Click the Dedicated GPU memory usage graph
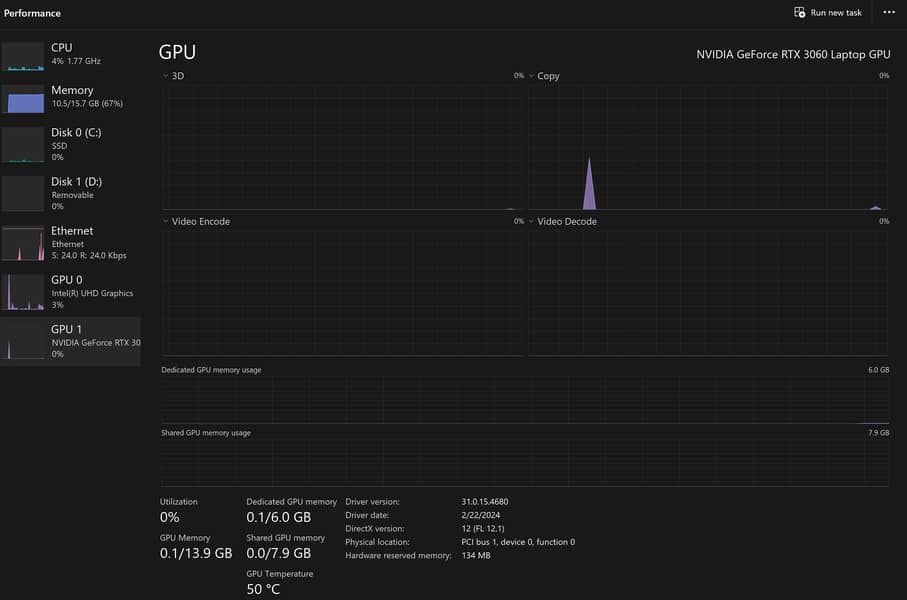The width and height of the screenshot is (907, 600). coord(525,400)
